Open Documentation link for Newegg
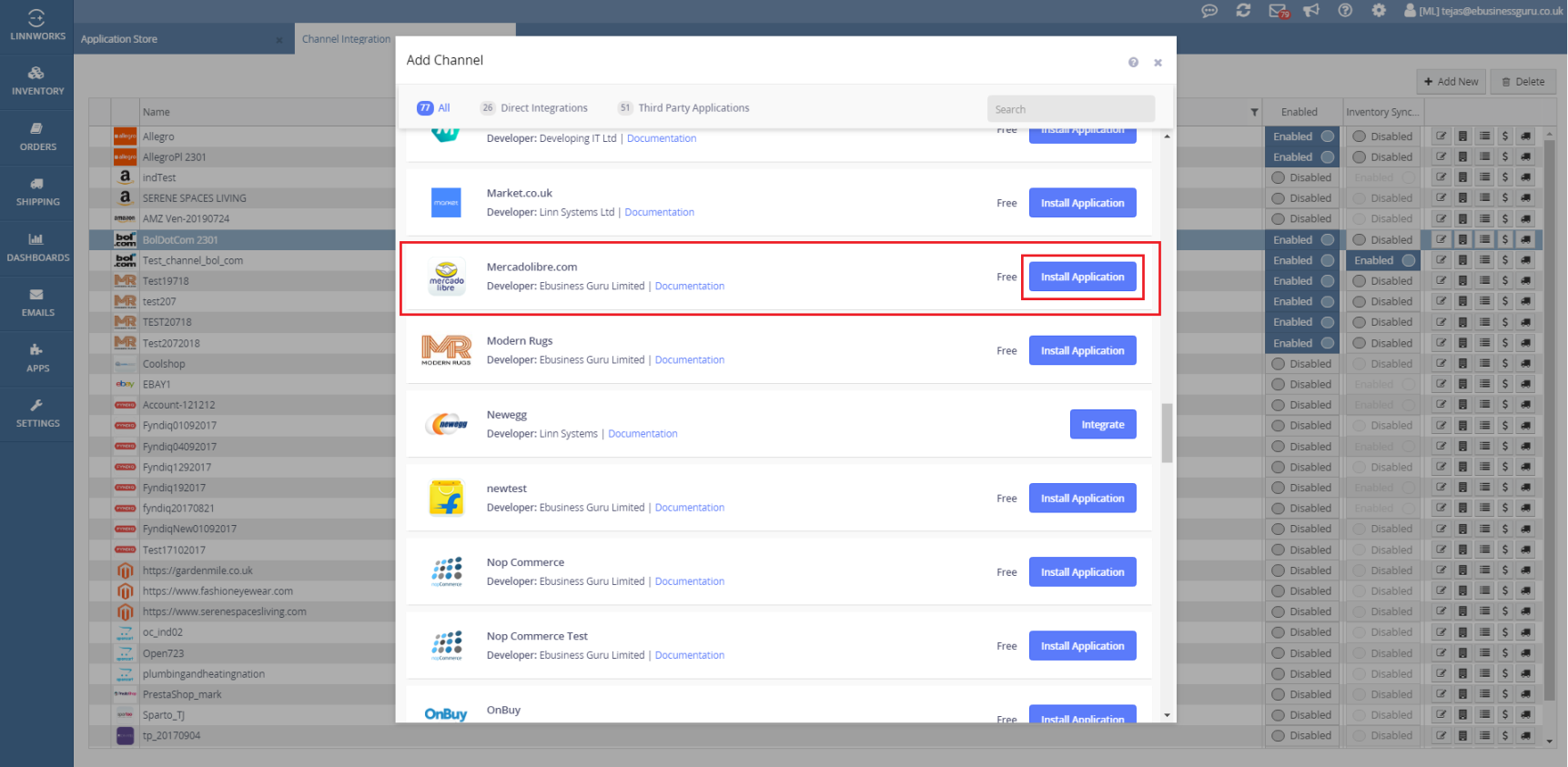 (x=642, y=433)
